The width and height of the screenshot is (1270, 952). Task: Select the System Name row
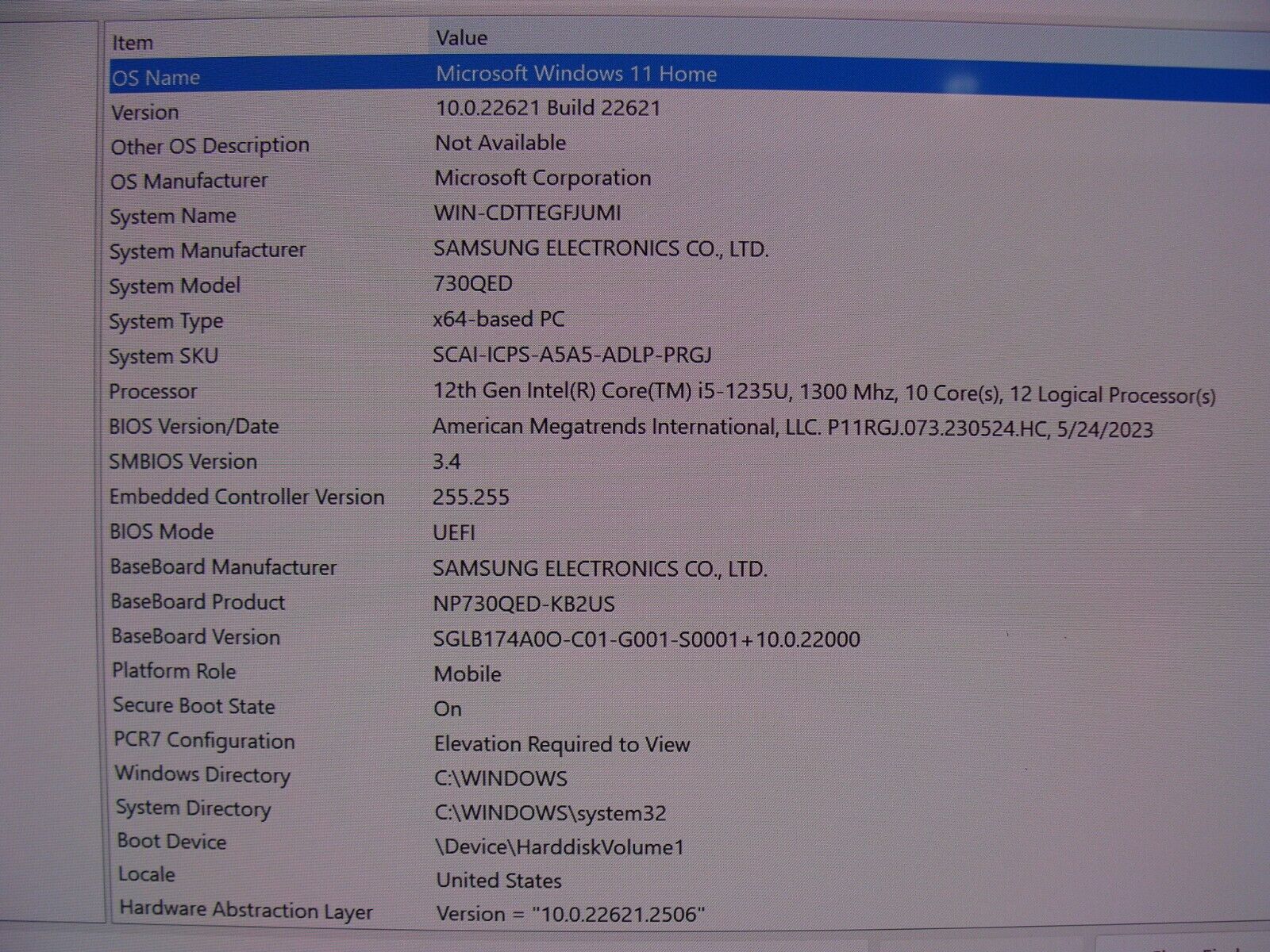172,217
